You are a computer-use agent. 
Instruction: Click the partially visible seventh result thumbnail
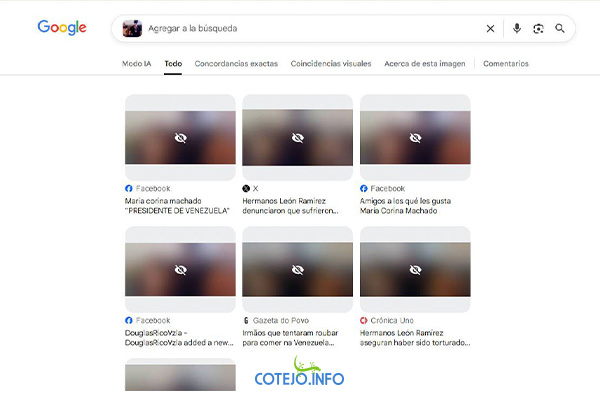pyautogui.click(x=180, y=375)
